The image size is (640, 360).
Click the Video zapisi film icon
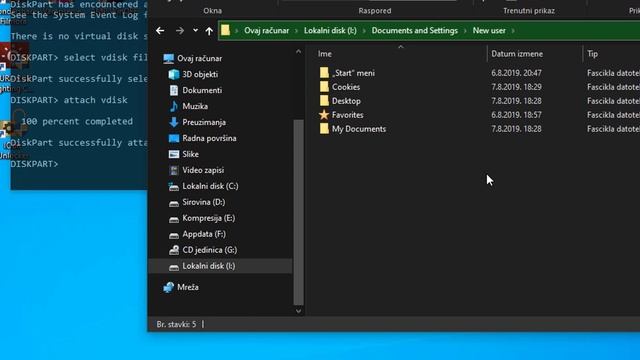[x=174, y=170]
